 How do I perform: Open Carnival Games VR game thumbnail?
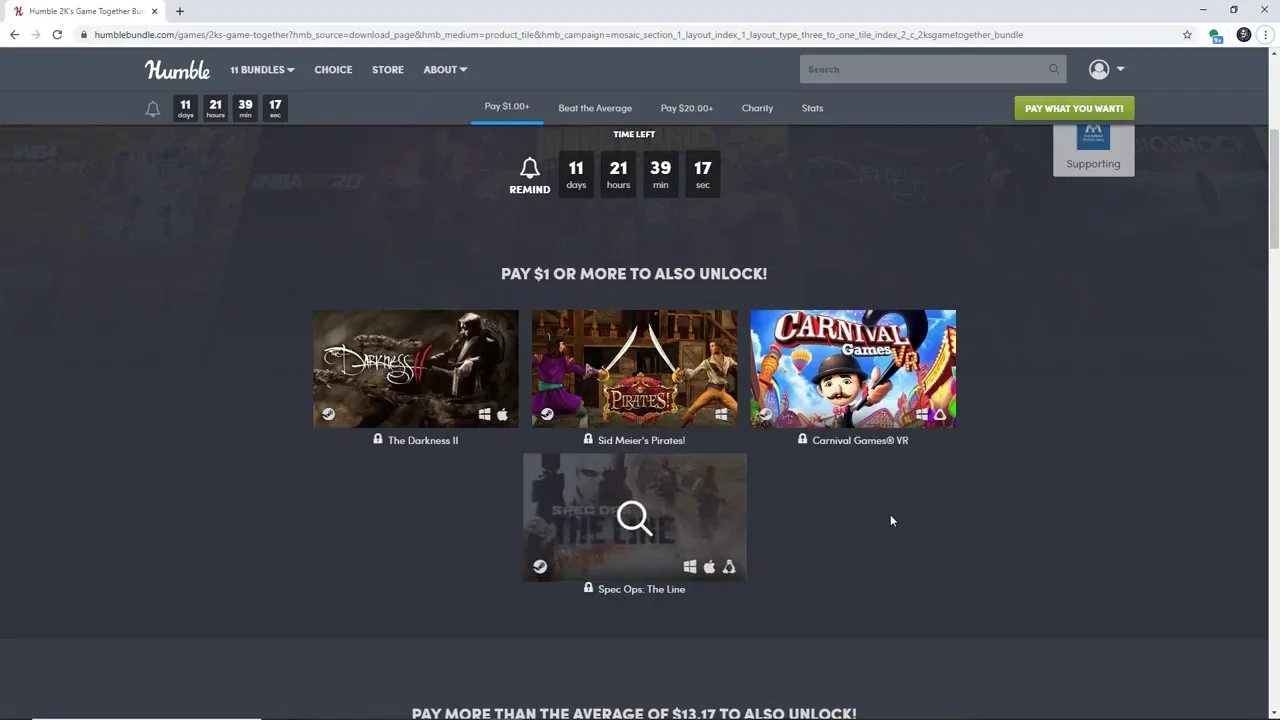coord(853,369)
